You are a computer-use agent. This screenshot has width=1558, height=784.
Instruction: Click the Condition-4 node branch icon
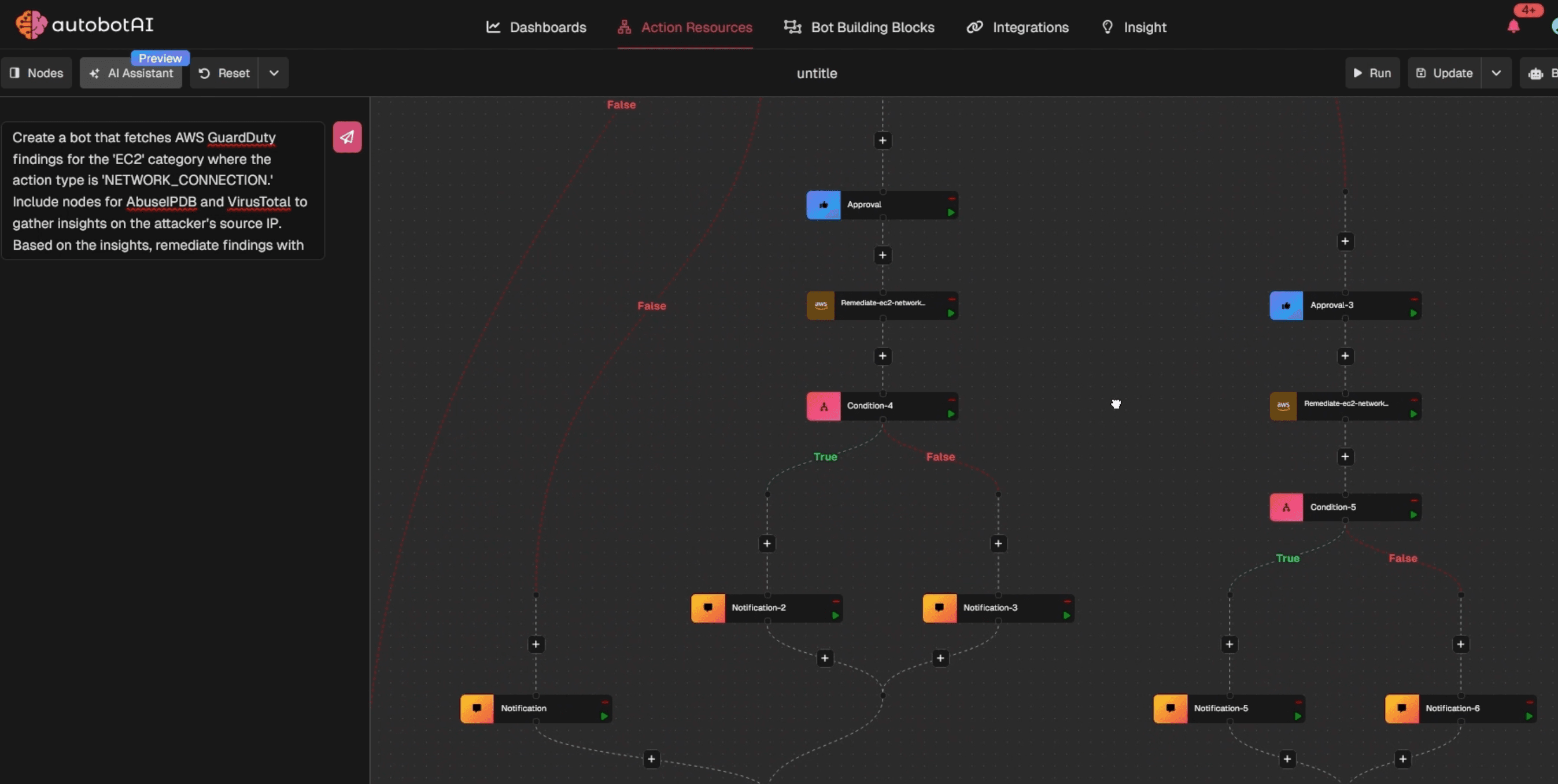tap(823, 406)
